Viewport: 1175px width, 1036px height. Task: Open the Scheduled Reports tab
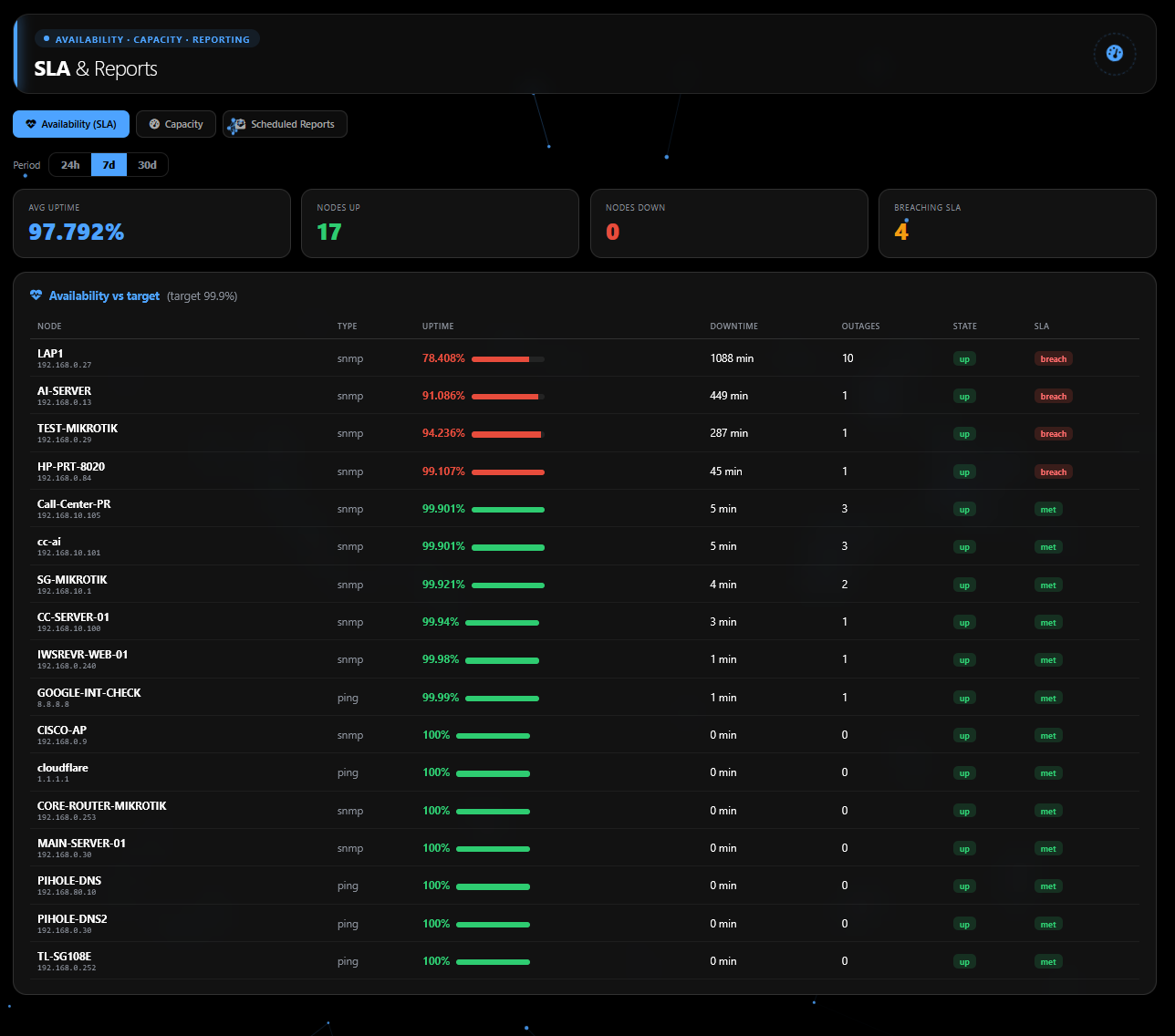point(285,124)
